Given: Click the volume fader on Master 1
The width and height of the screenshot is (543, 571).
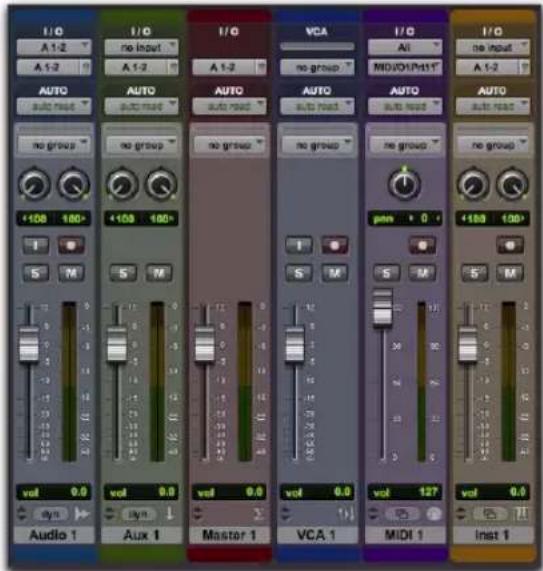Looking at the screenshot, I should point(205,344).
